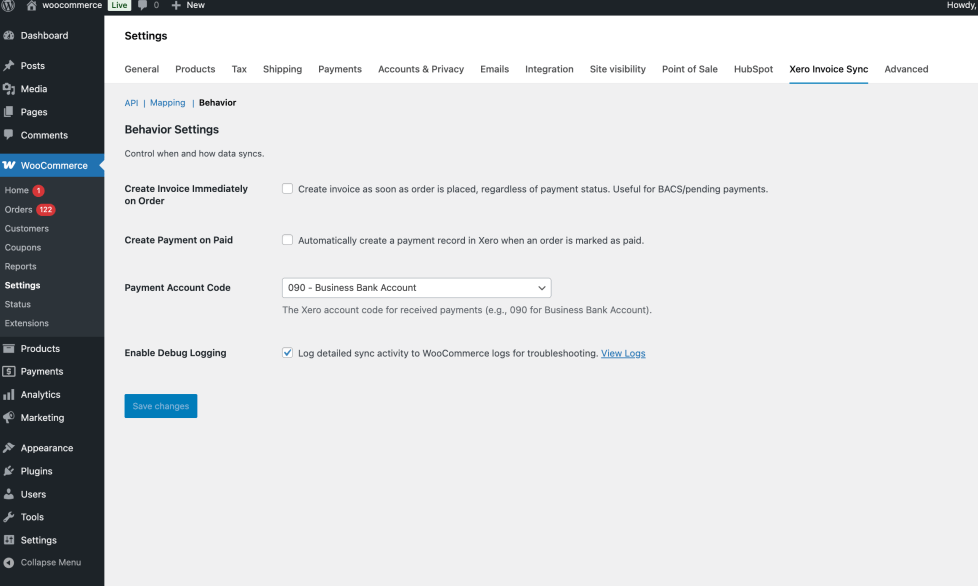Screen dimensions: 978x586
Task: Click the Comments speech bubble icon in sidebar
Action: [9, 135]
